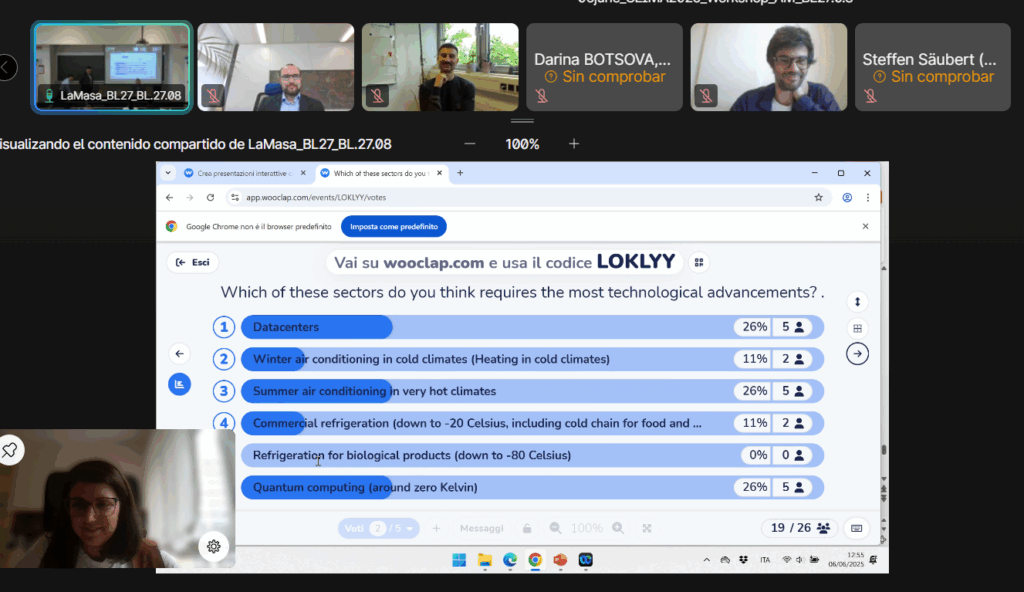Select the Summer air conditioning answer bar
This screenshot has width=1024, height=592.
(x=532, y=391)
